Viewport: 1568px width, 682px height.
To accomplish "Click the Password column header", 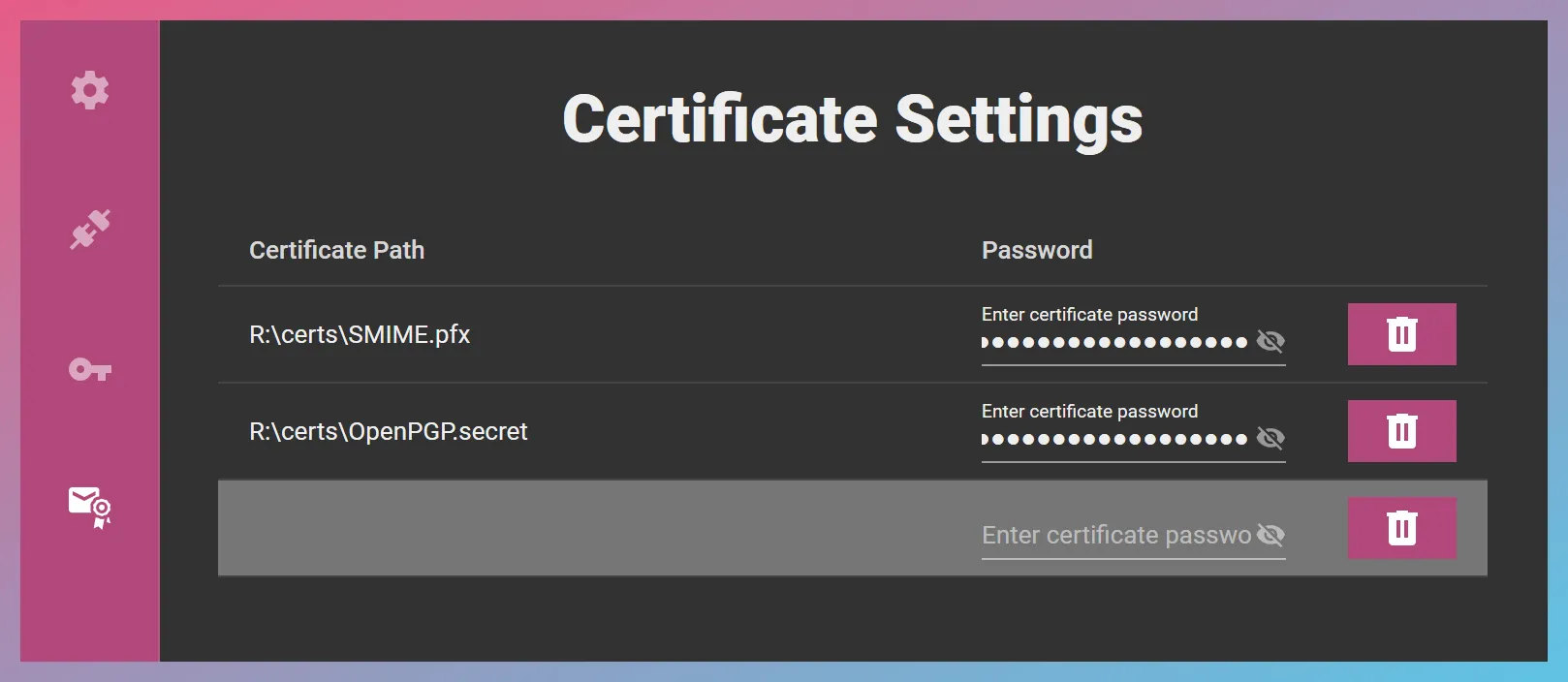I will pos(1037,249).
